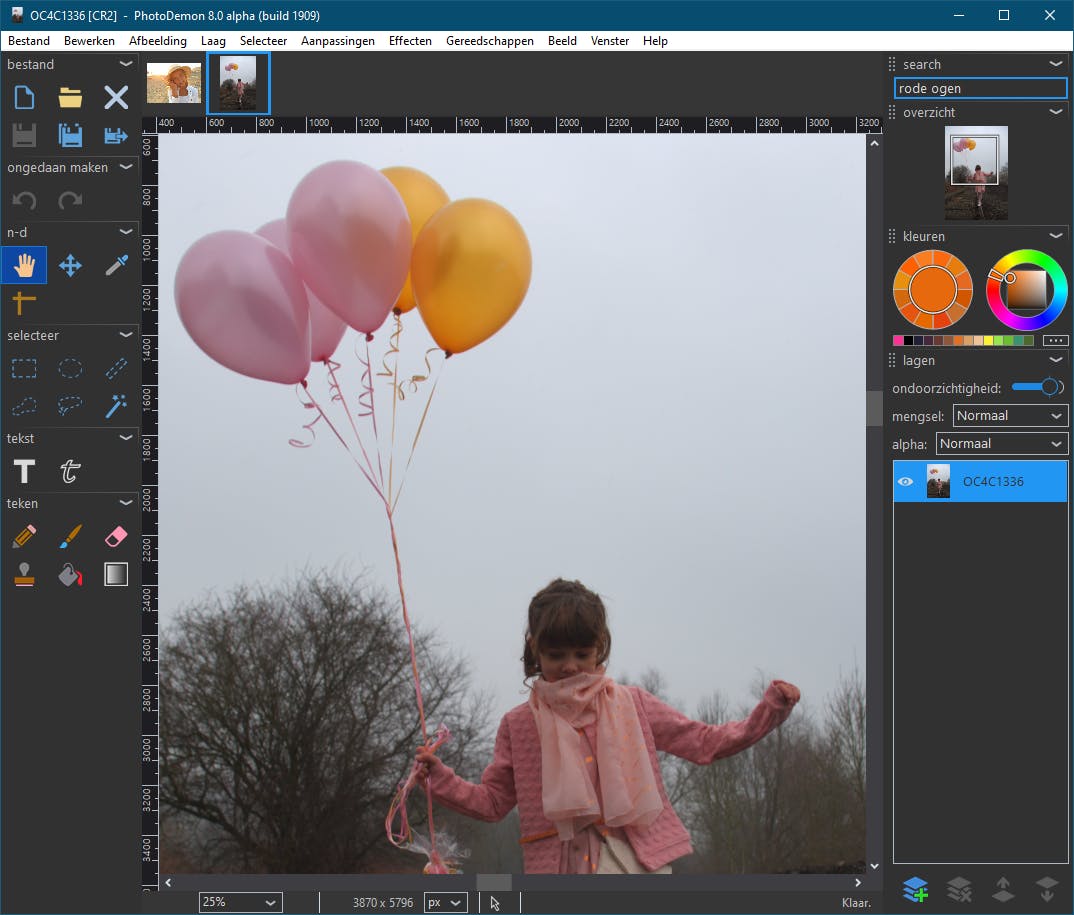Select the move layer tool
The width and height of the screenshot is (1074, 915).
tap(70, 265)
